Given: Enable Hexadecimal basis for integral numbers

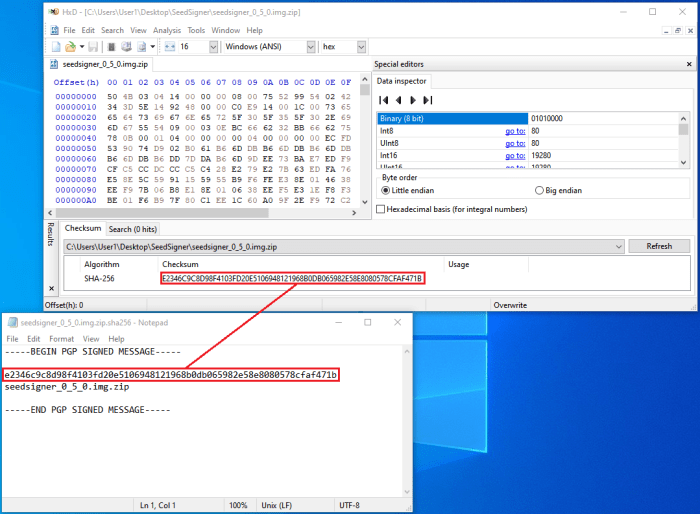Looking at the screenshot, I should [x=380, y=209].
